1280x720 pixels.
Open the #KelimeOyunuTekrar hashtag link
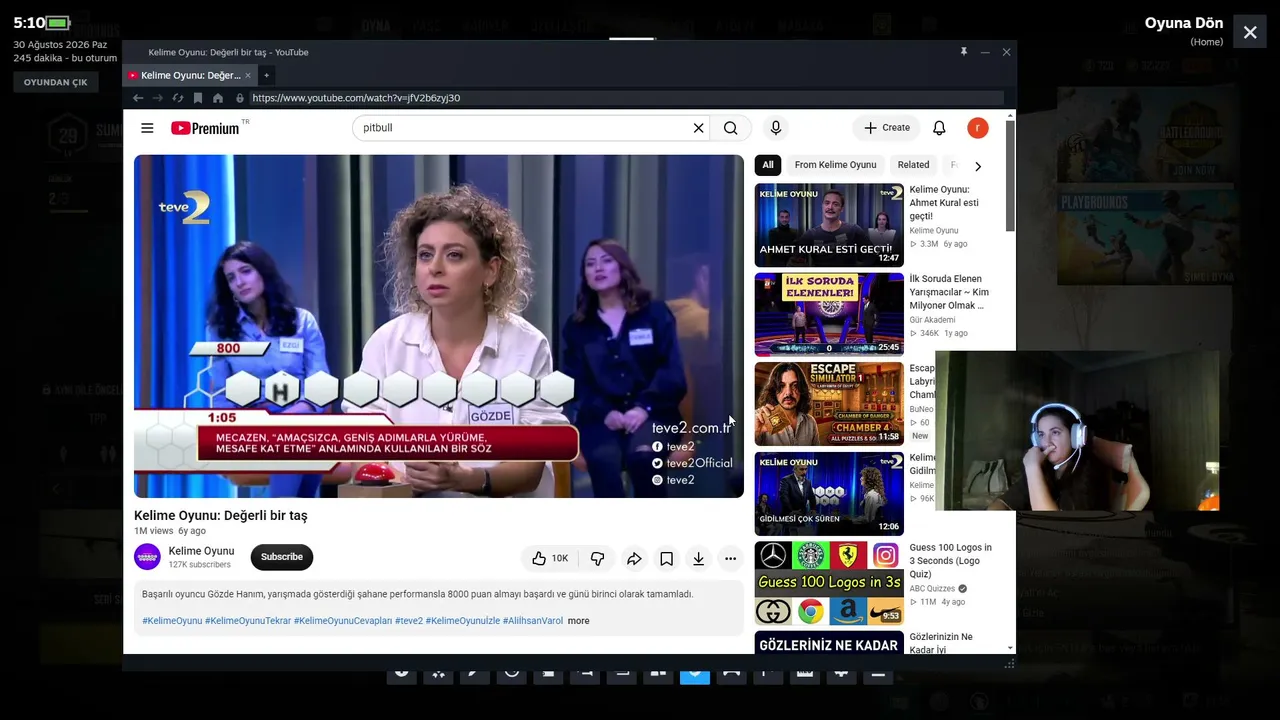coord(248,621)
